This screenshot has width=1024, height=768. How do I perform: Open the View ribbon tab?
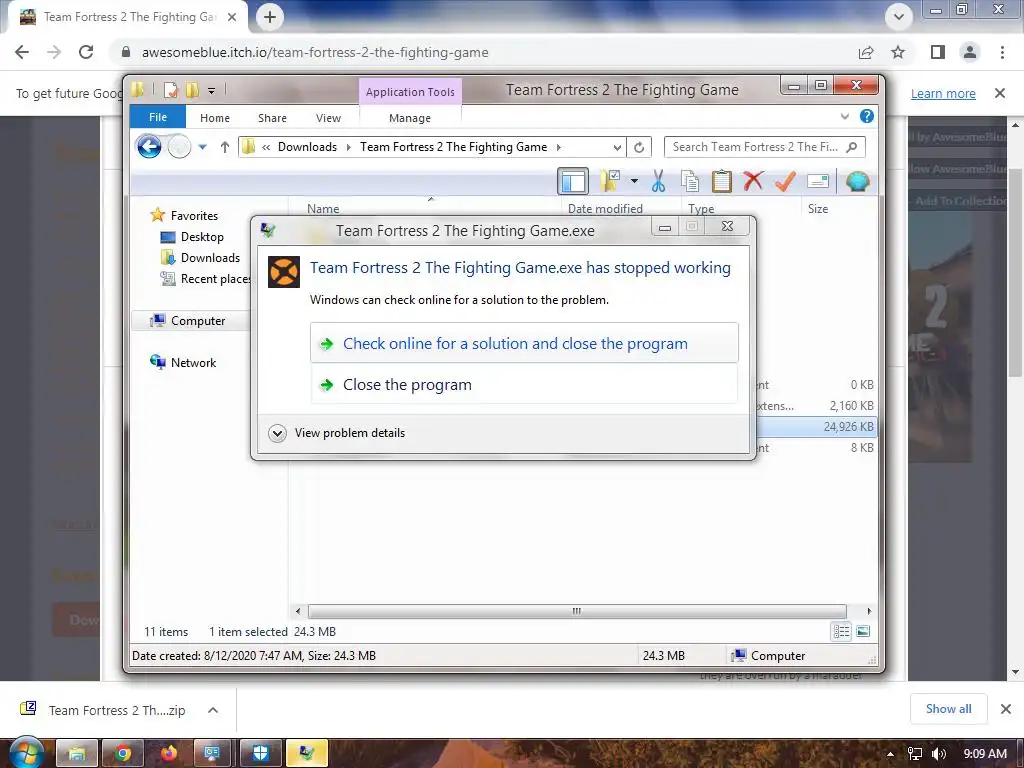328,118
